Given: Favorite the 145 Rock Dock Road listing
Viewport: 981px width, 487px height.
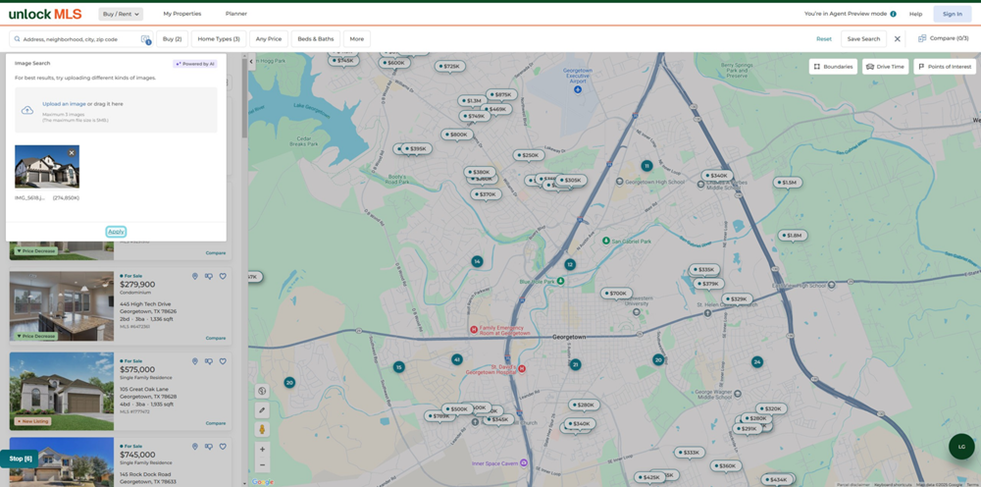Looking at the screenshot, I should click(x=223, y=446).
